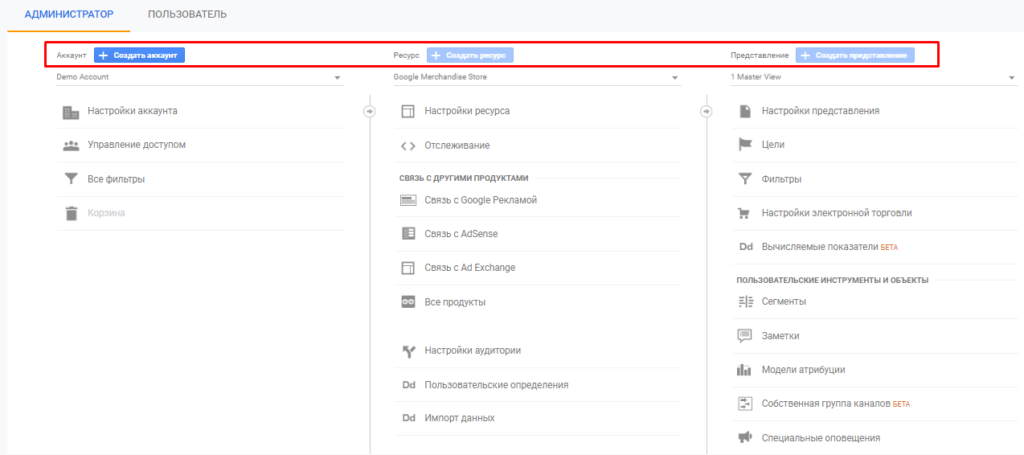Click the circular arrow between account and resource columns
The image size is (1024, 455).
(369, 111)
